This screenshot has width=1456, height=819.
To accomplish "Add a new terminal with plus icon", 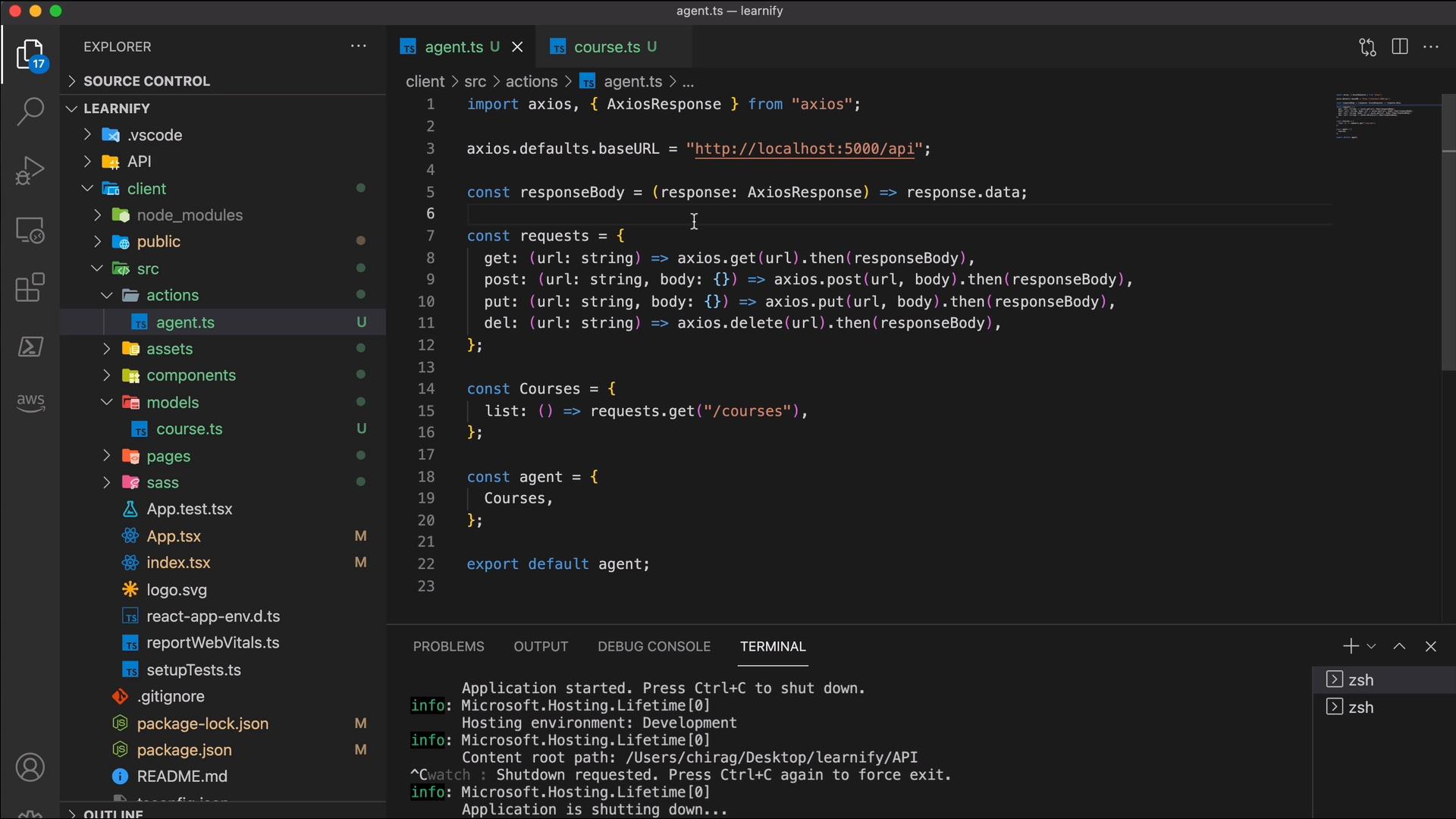I will (x=1350, y=646).
